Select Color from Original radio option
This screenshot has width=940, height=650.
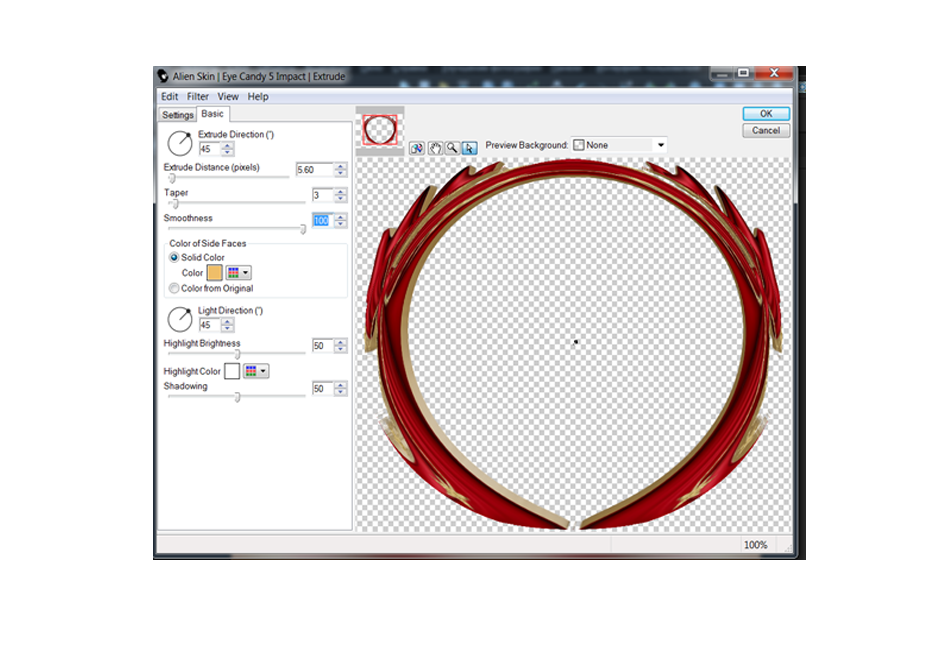coord(174,288)
